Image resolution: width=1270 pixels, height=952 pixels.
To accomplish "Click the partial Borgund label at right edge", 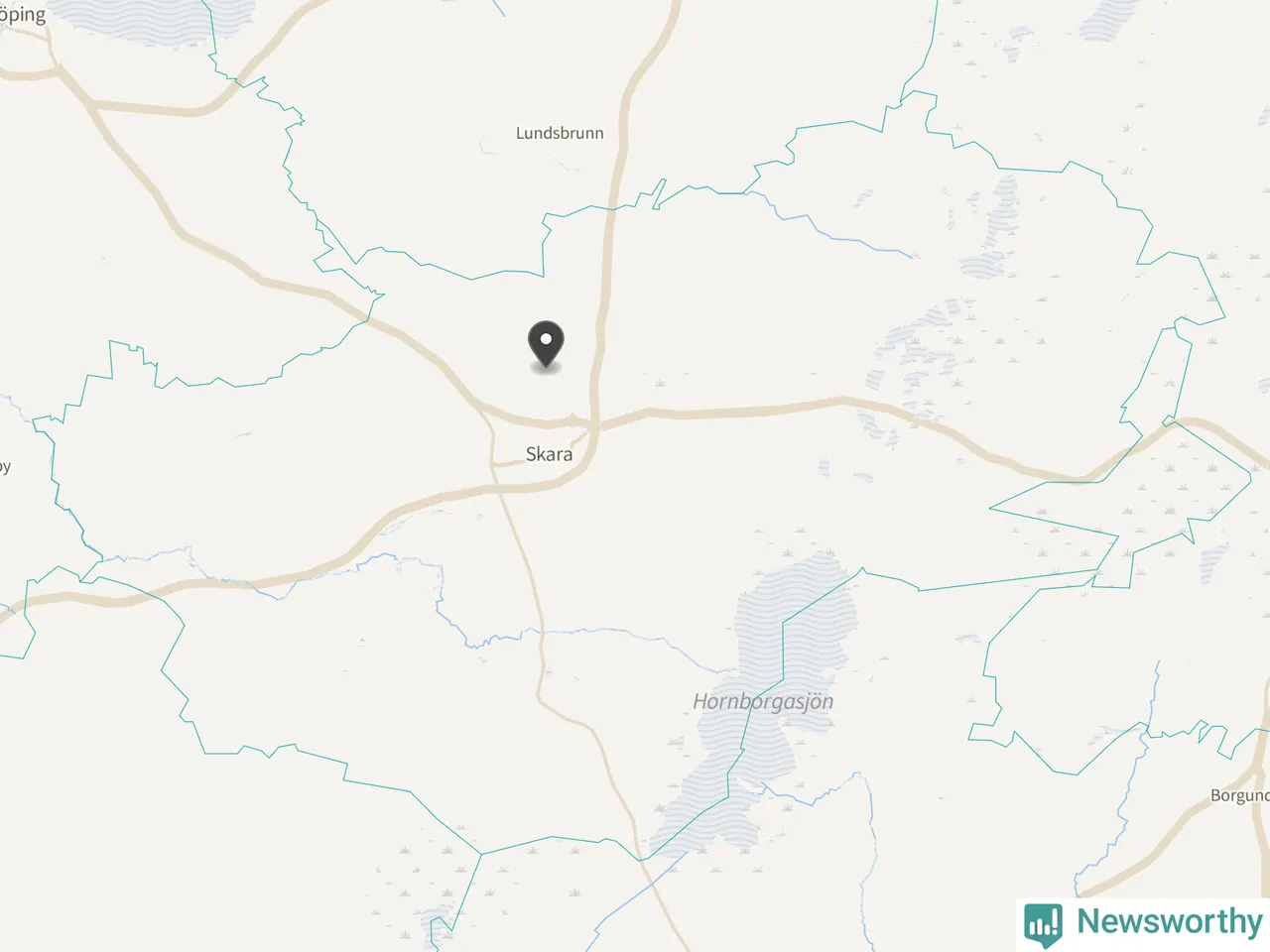I will pyautogui.click(x=1240, y=795).
